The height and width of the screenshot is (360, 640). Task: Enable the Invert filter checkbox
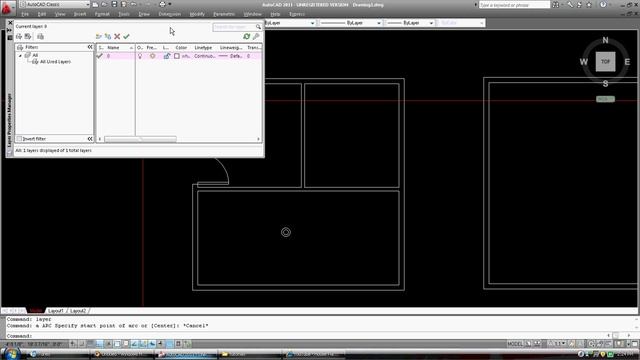[x=19, y=139]
